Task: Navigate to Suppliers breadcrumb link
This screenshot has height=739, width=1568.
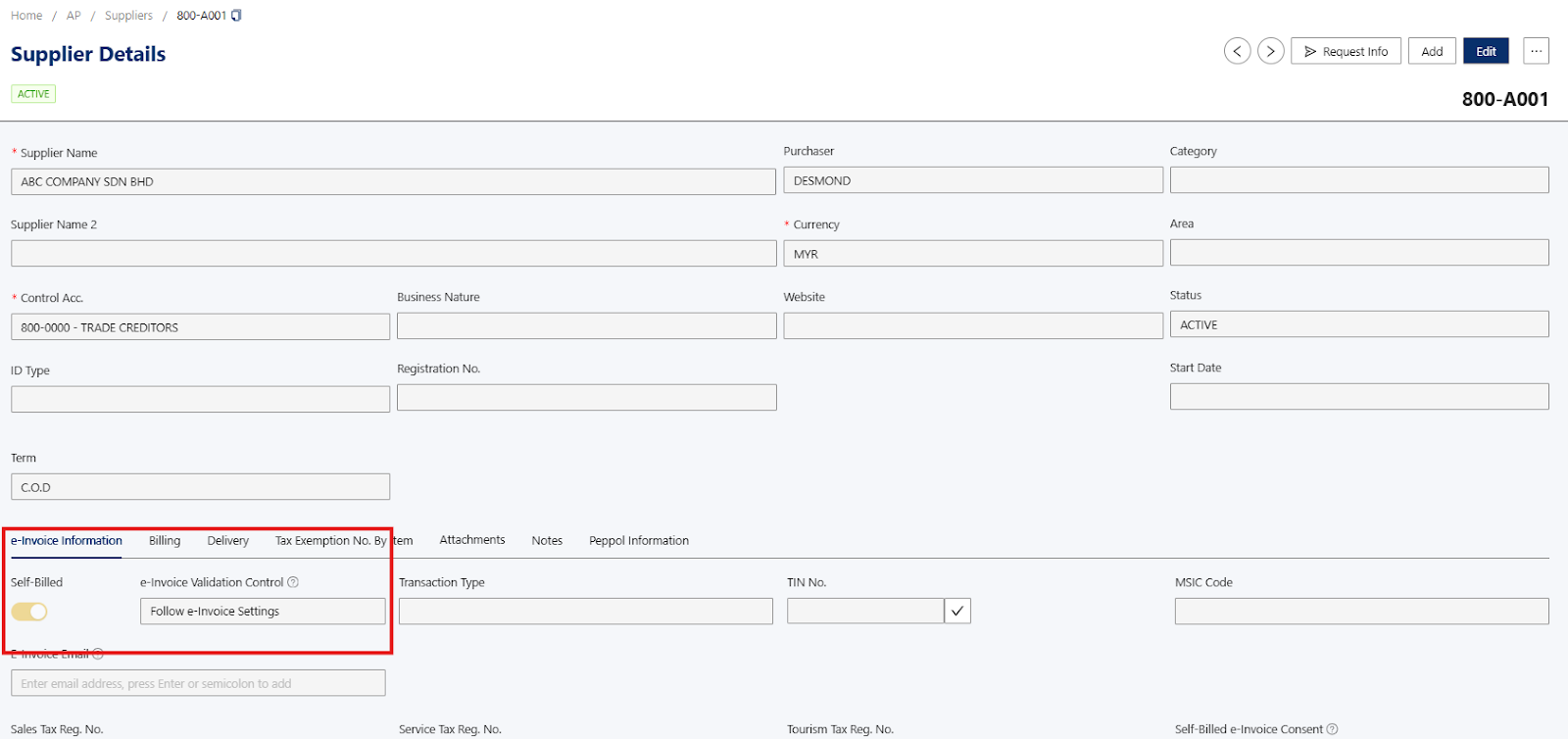Action: click(x=128, y=16)
